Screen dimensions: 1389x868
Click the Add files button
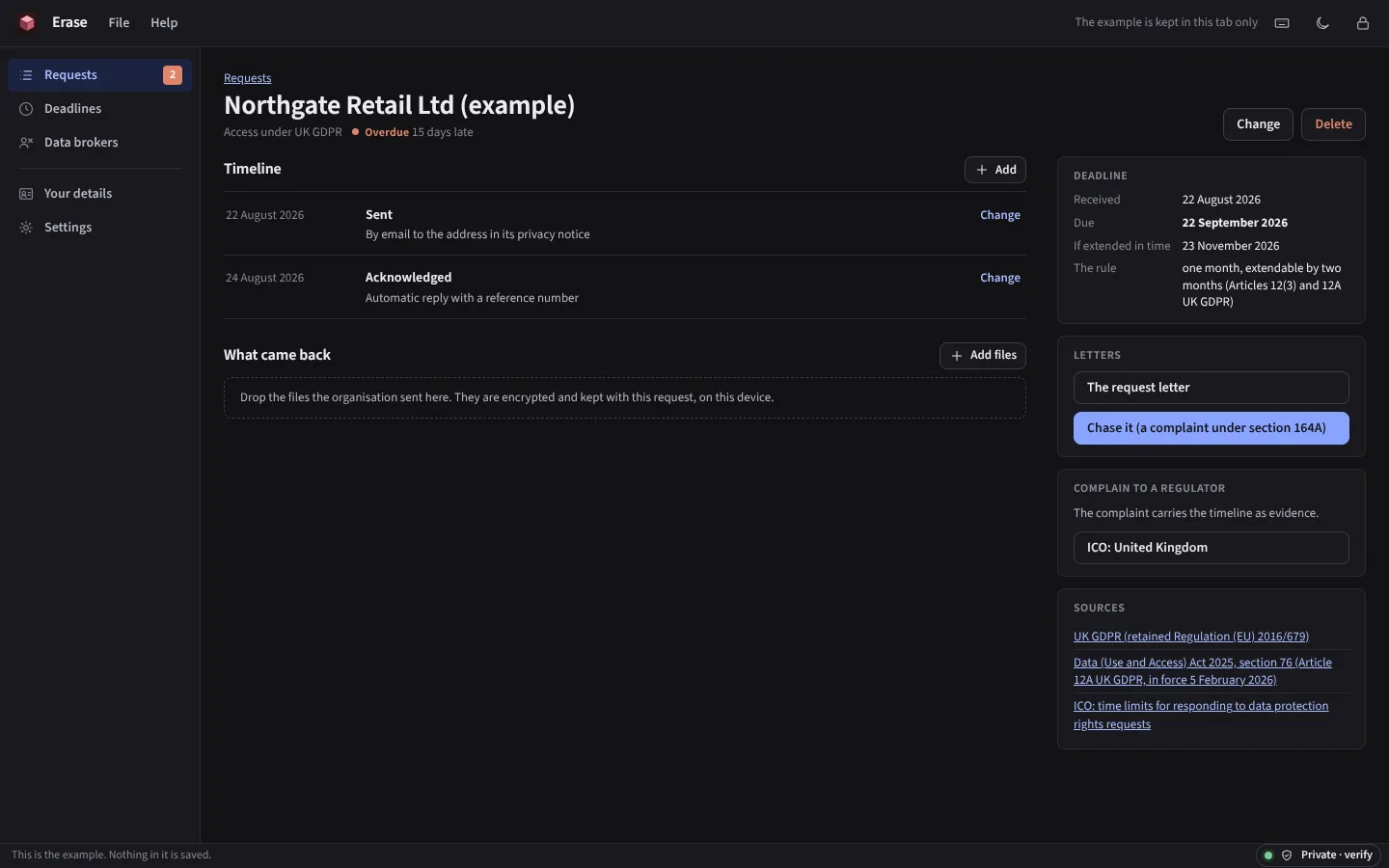click(x=983, y=356)
